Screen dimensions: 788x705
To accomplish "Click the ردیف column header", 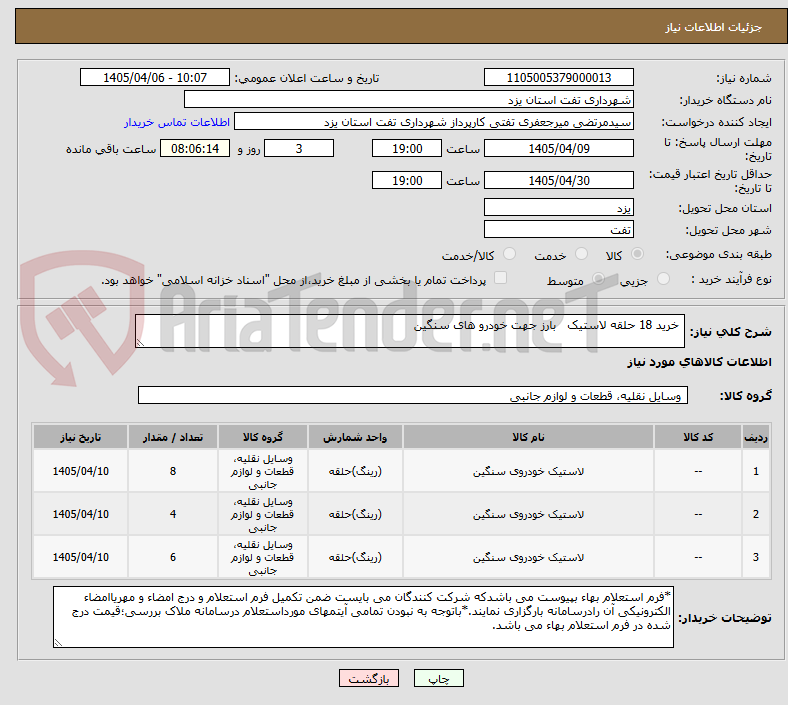I will pos(755,437).
